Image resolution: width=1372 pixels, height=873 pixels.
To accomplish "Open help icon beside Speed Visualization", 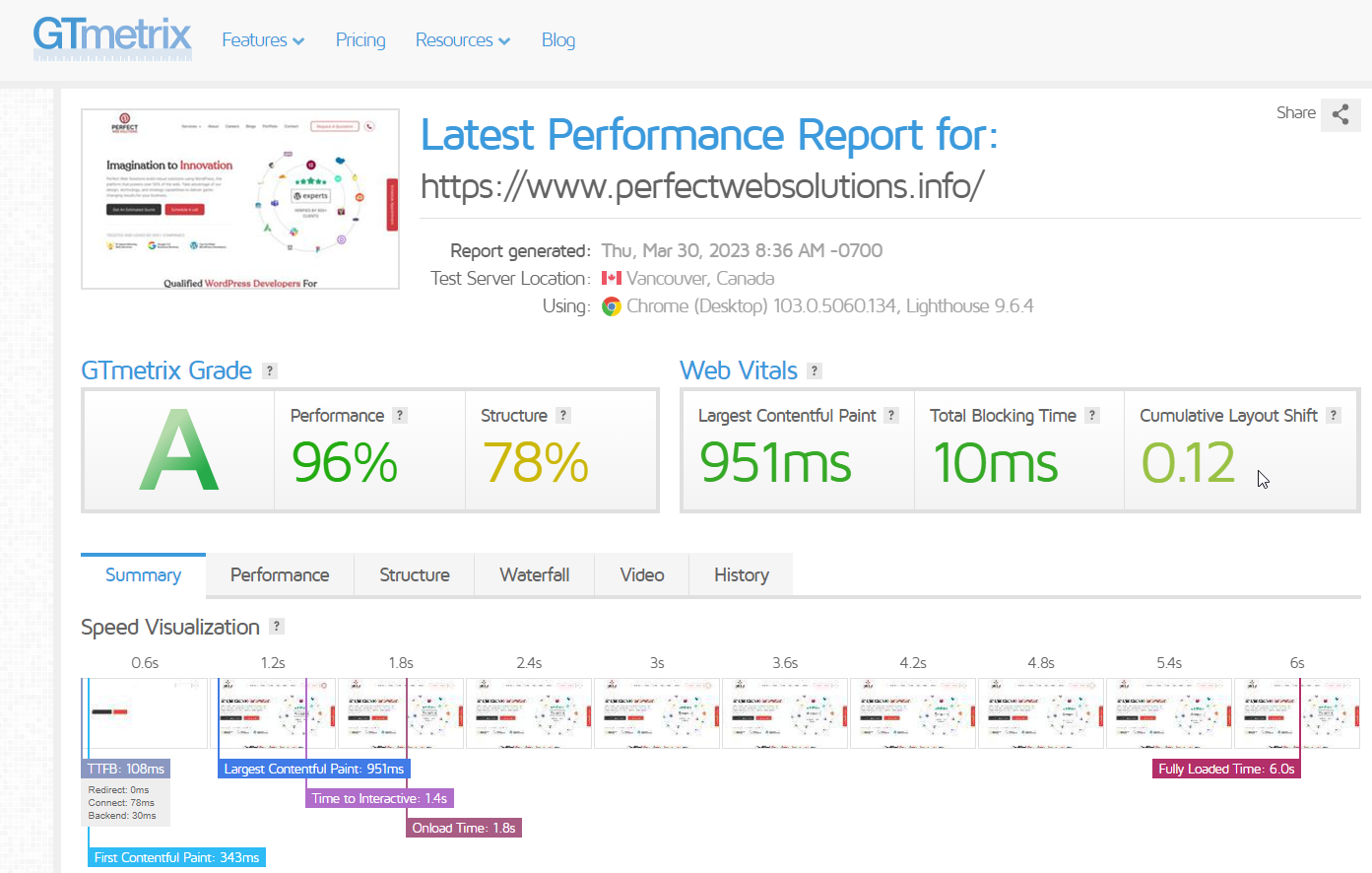I will pyautogui.click(x=277, y=626).
